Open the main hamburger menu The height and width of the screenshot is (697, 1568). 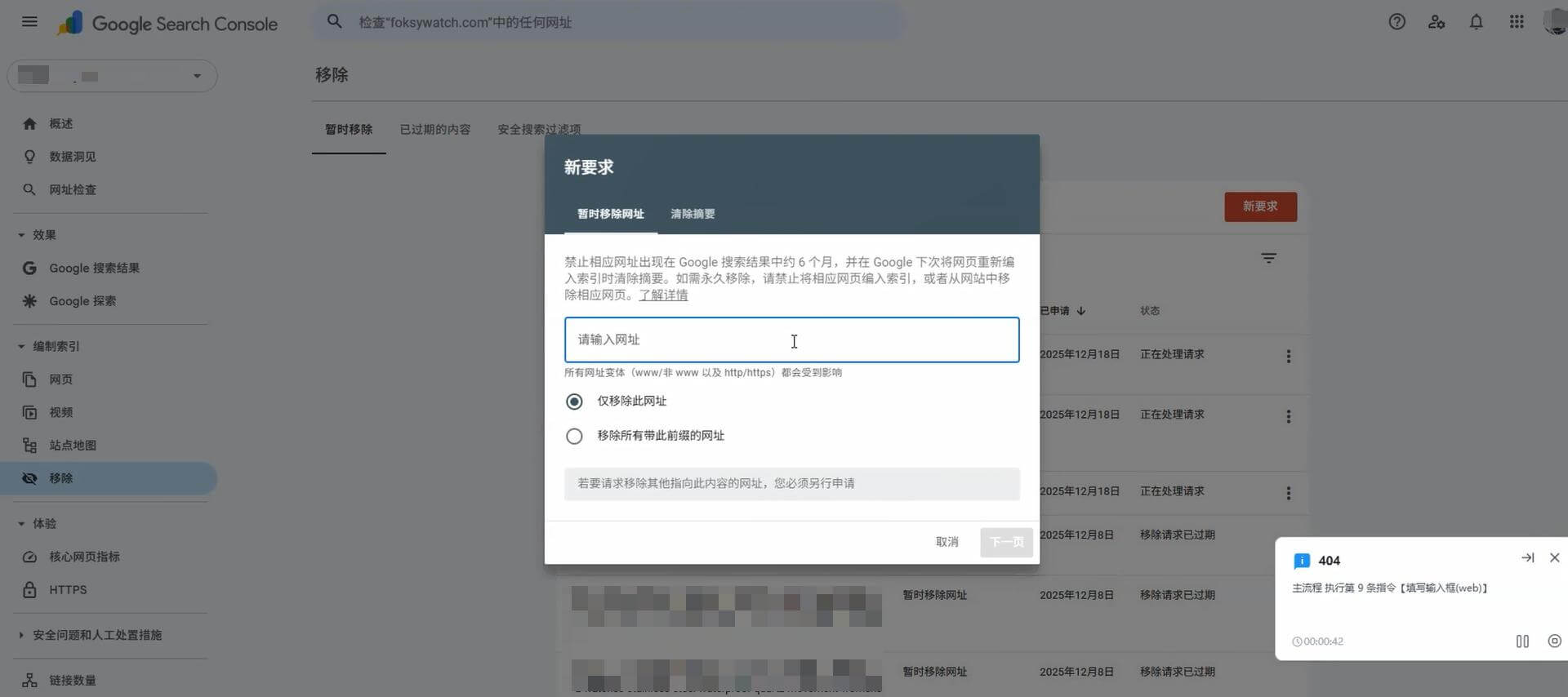[29, 22]
